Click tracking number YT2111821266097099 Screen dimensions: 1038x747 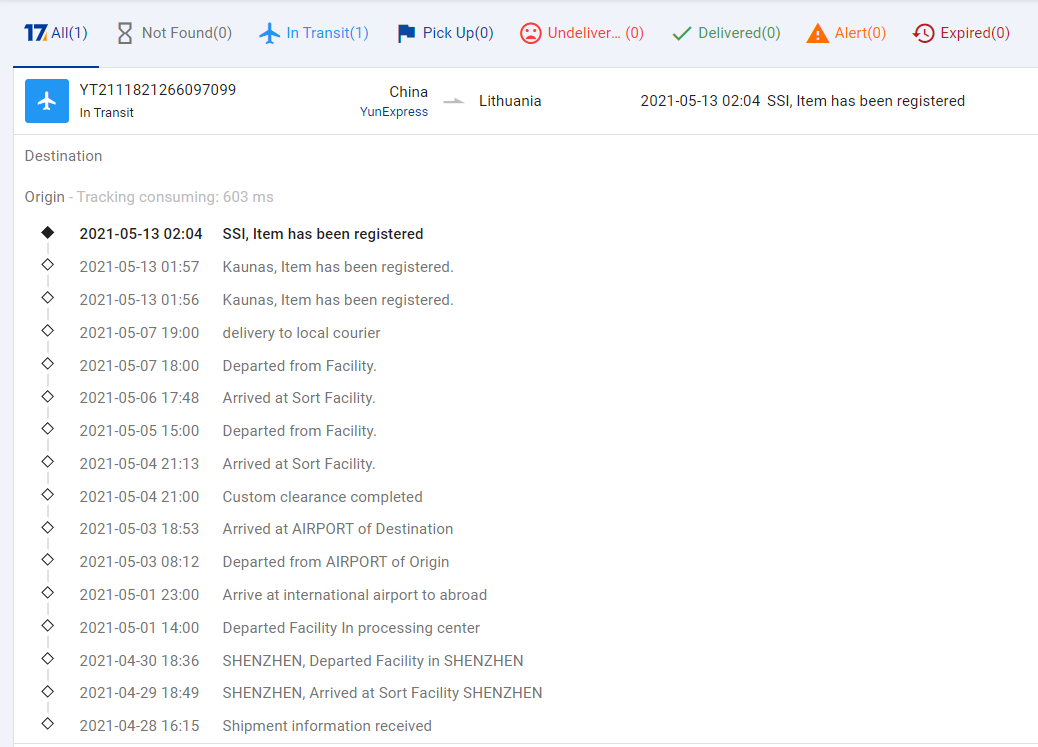(x=158, y=90)
